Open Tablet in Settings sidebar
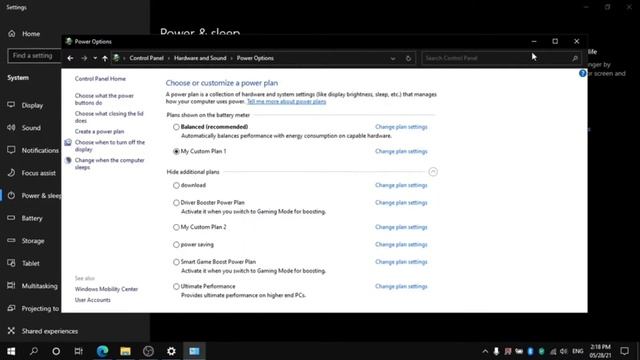This screenshot has height=360, width=640. 31,263
